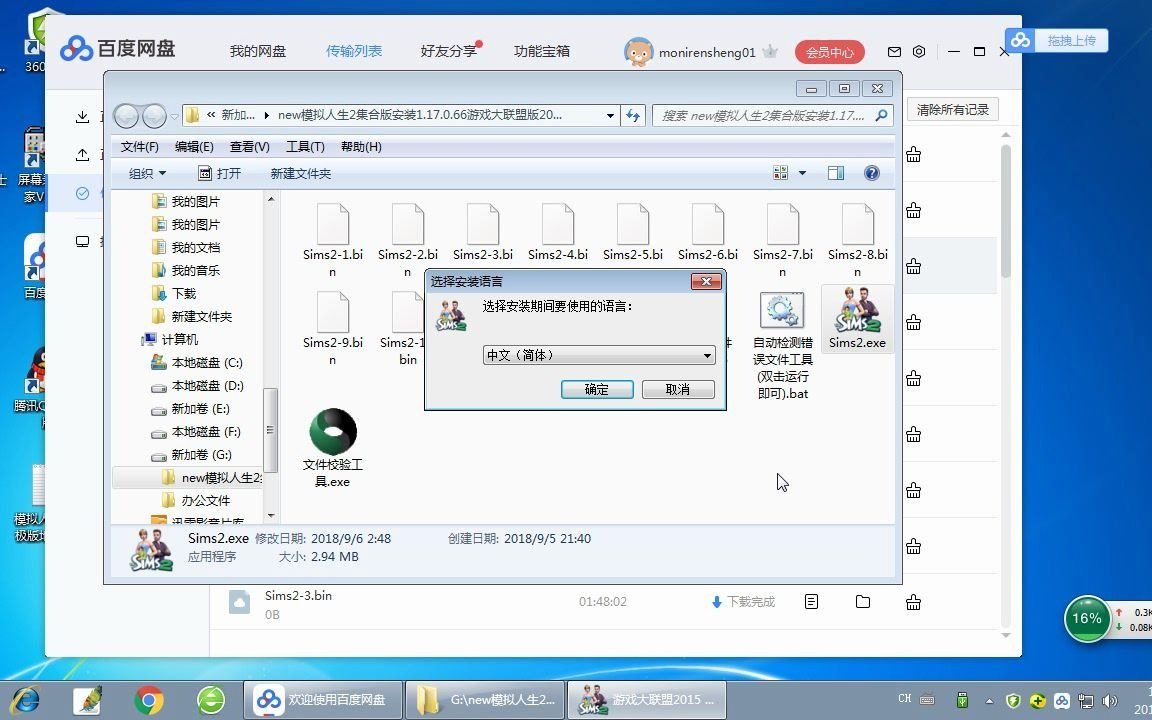Open the 查看 menu in Explorer

(x=248, y=146)
